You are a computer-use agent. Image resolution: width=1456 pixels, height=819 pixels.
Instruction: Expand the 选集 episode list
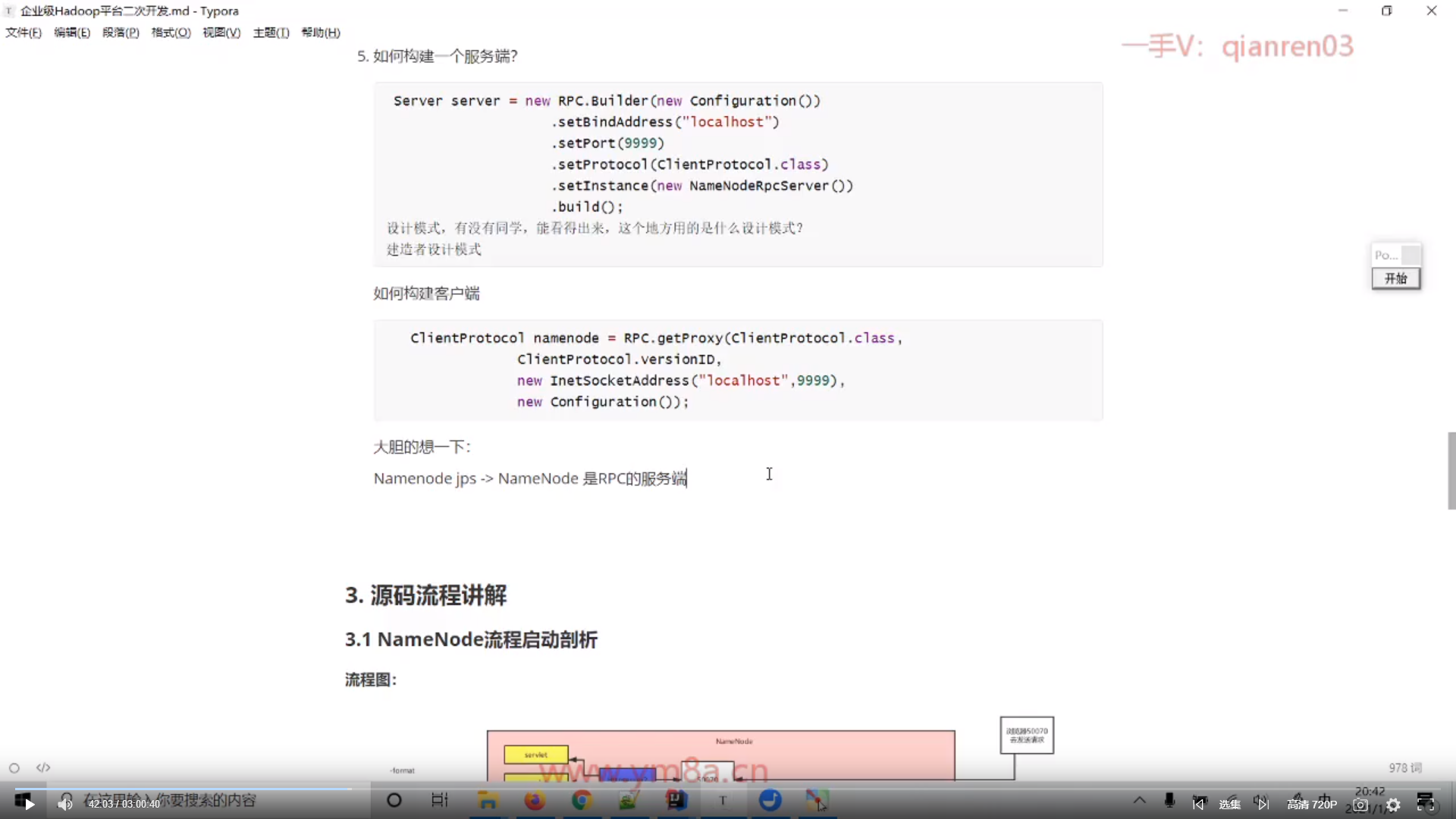pos(1230,805)
